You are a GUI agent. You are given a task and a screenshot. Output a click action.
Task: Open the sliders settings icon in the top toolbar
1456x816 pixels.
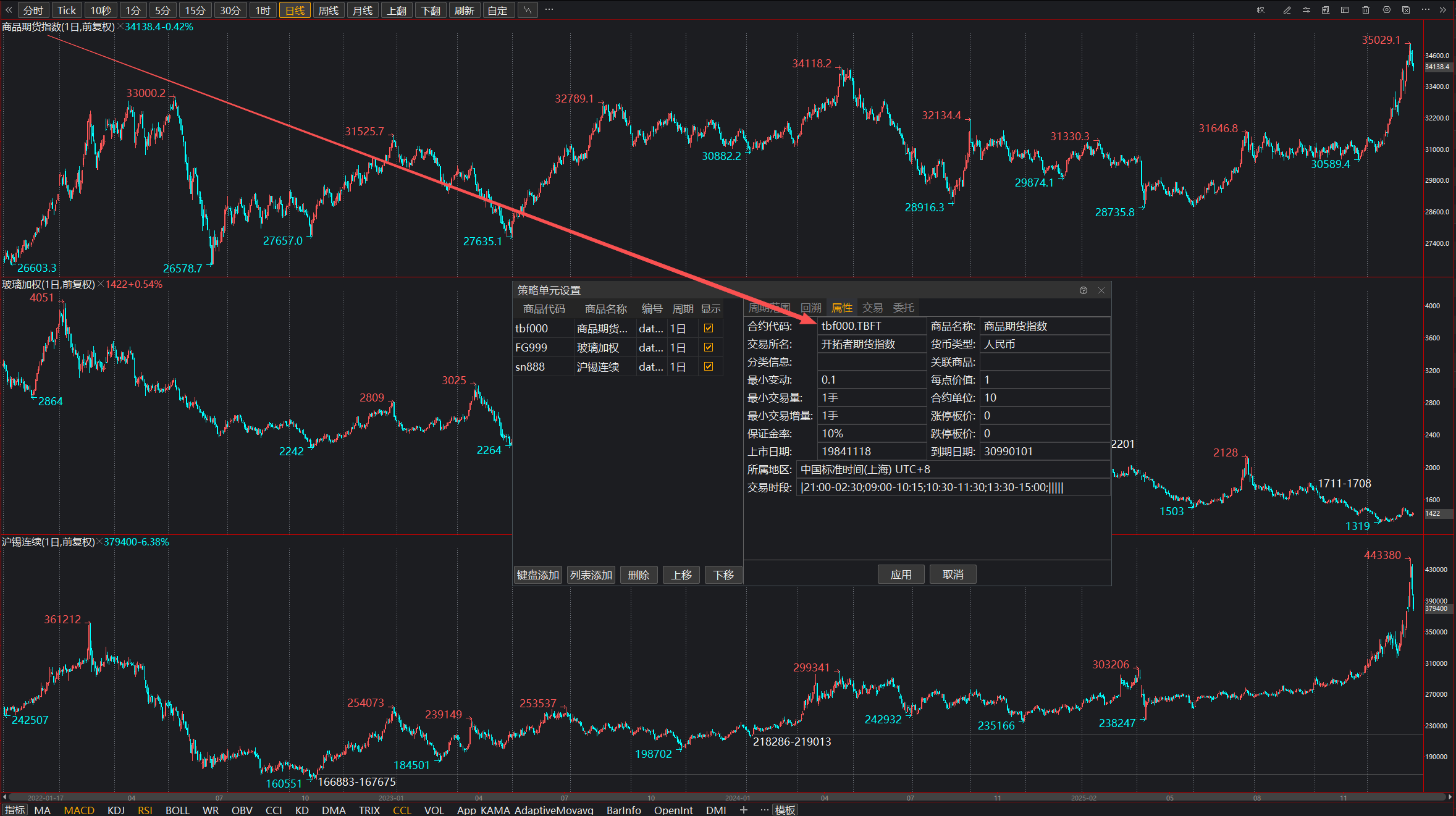pos(1306,10)
